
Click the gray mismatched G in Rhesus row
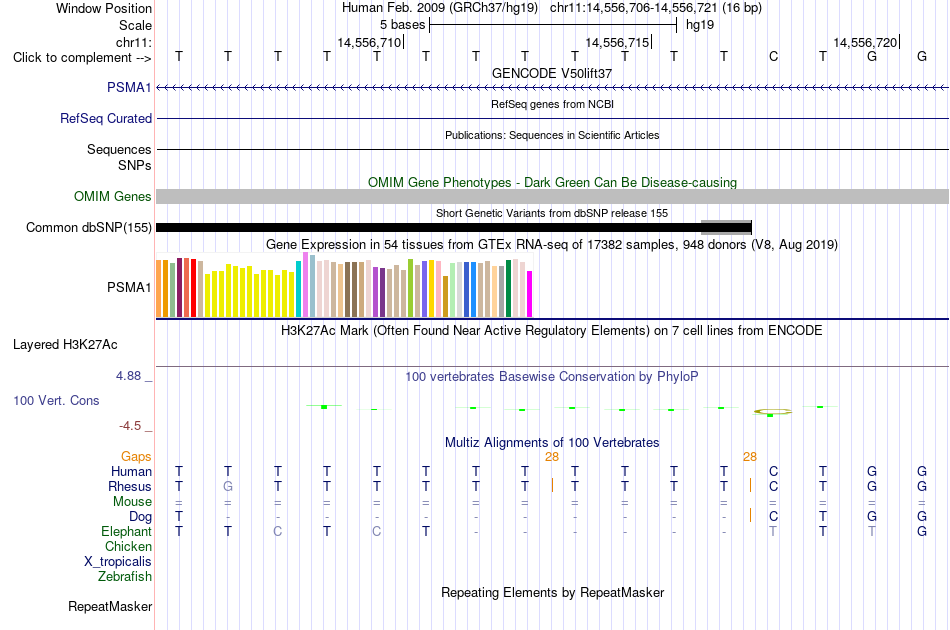(228, 486)
